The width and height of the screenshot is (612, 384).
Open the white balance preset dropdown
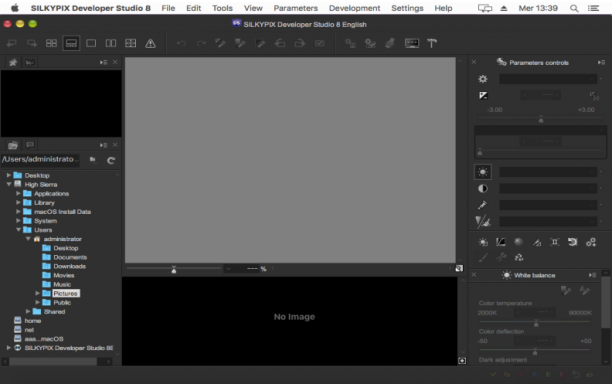(548, 172)
